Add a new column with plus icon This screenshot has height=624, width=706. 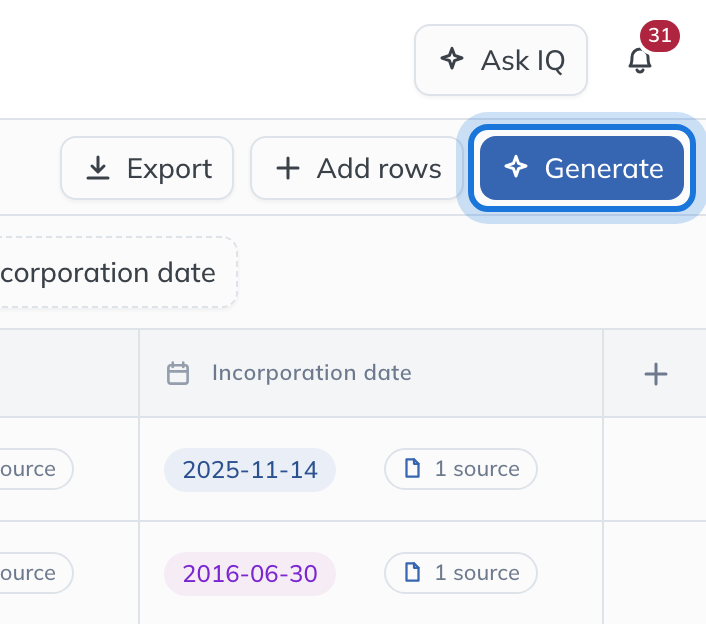click(656, 374)
